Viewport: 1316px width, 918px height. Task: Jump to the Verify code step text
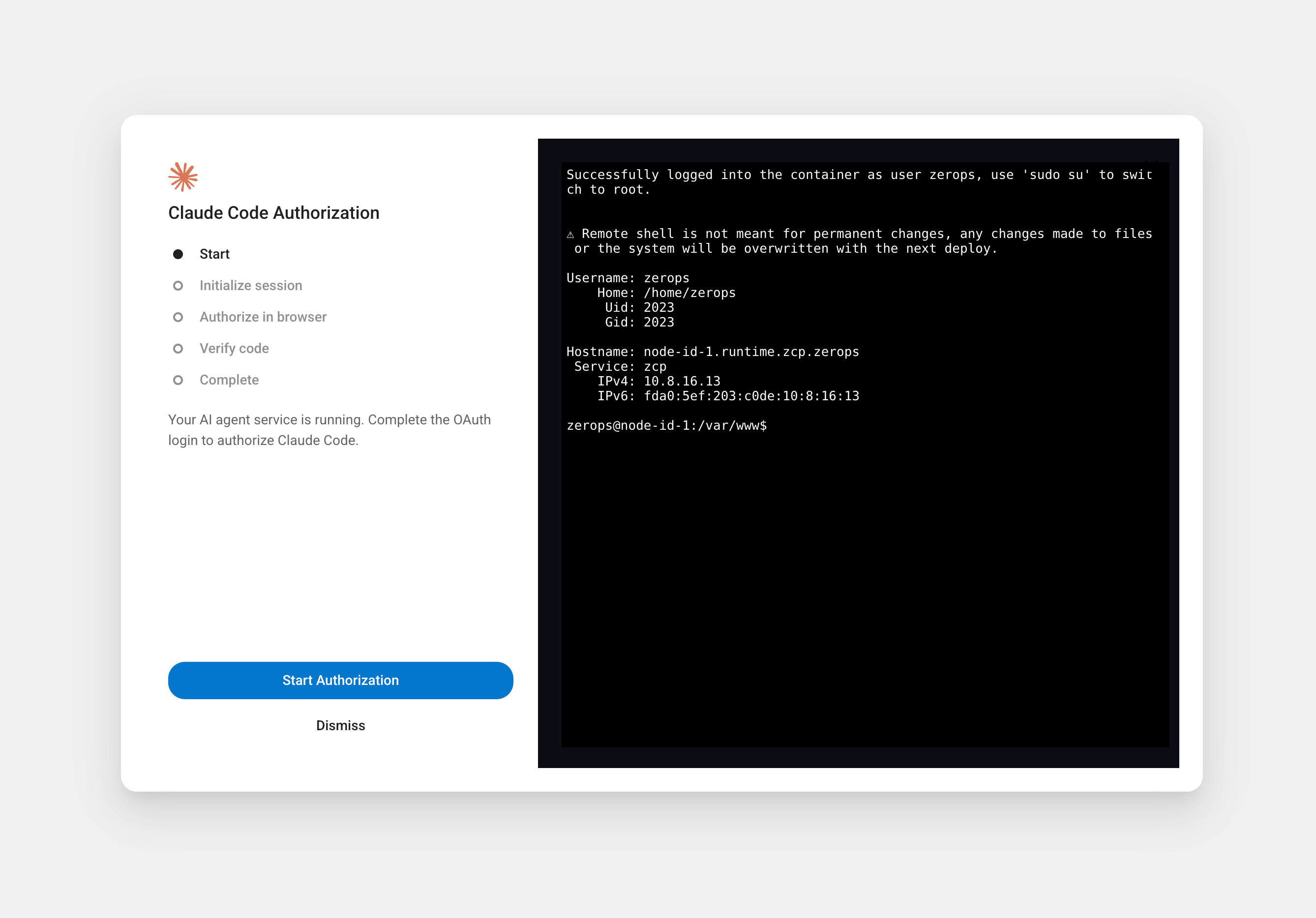pos(234,349)
